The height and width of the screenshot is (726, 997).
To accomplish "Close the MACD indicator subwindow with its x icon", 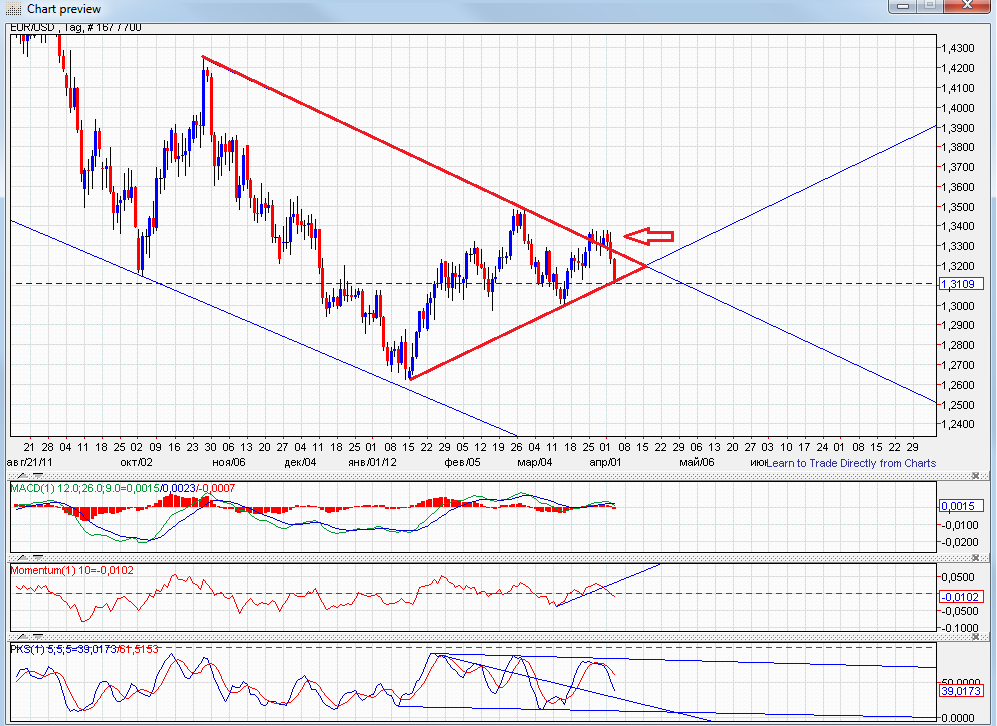I will click(975, 475).
